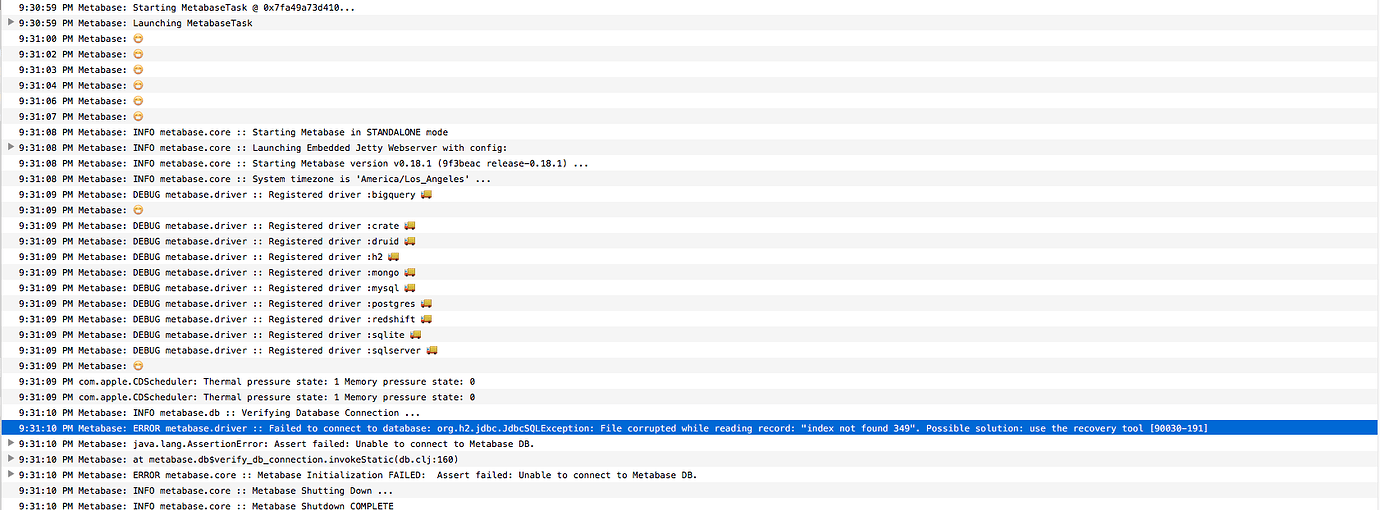Click the face emoji in 9:31:06 row

click(x=138, y=101)
